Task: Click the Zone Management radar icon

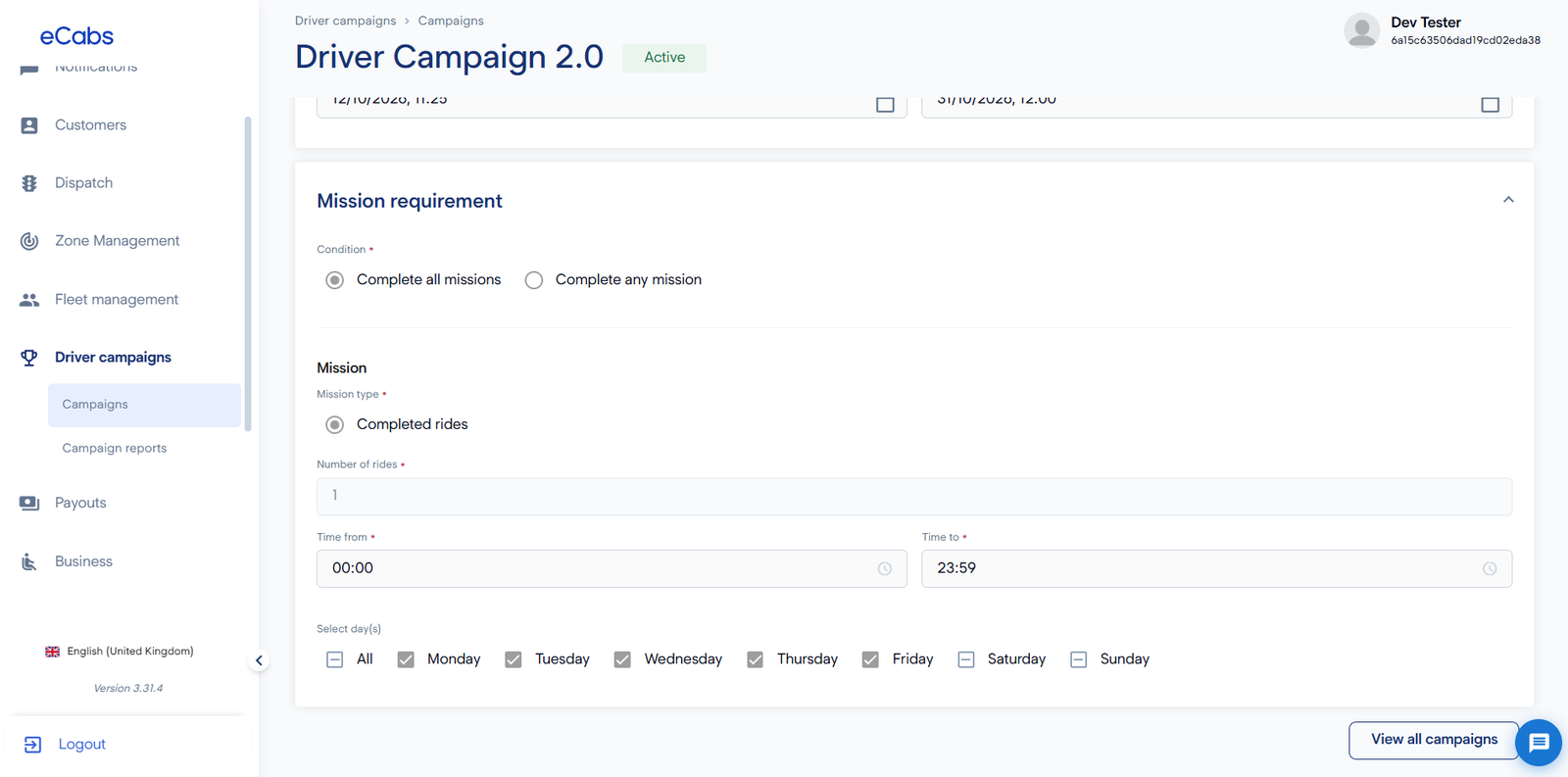Action: click(29, 241)
